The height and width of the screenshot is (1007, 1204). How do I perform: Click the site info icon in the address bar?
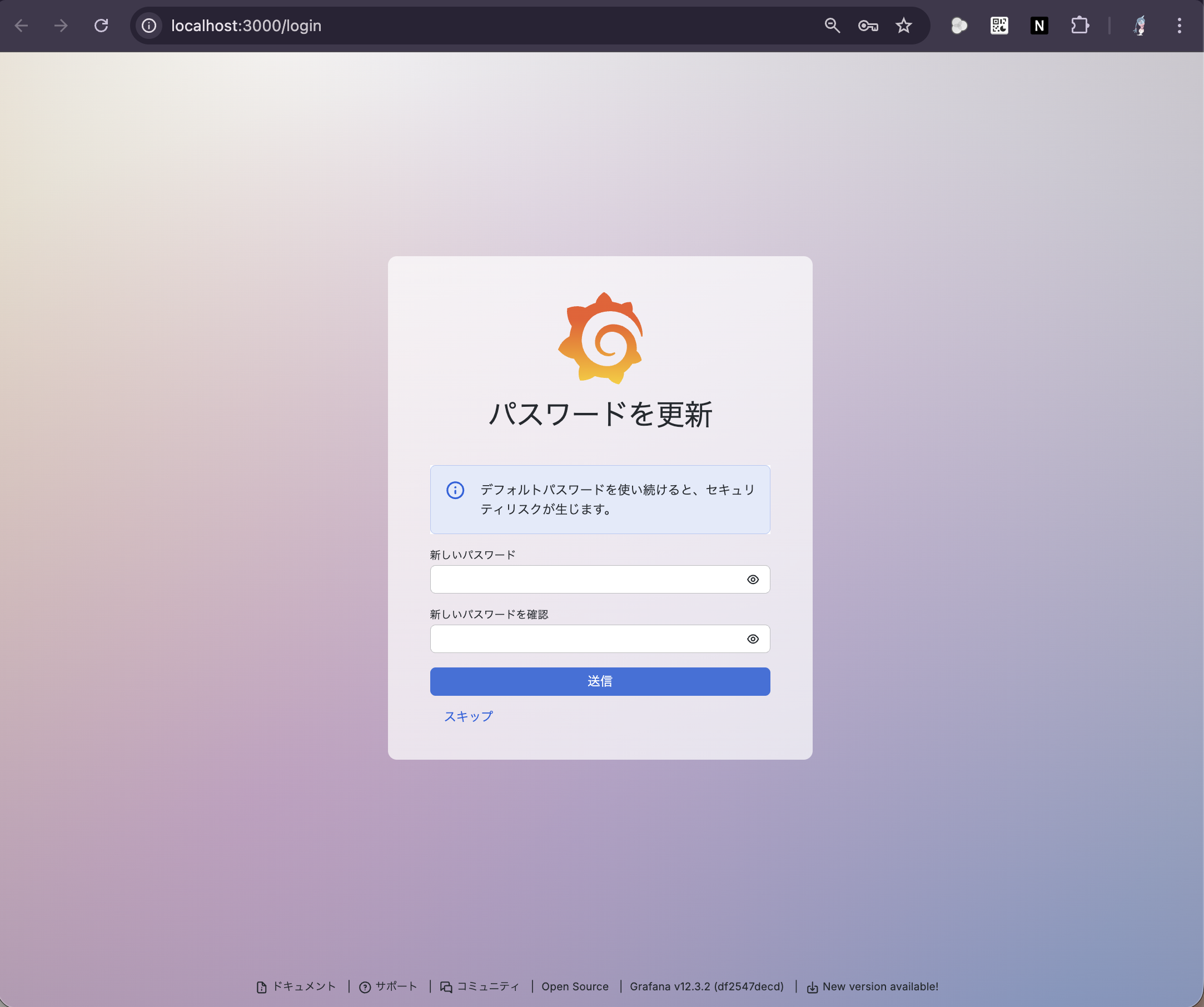pyautogui.click(x=148, y=25)
